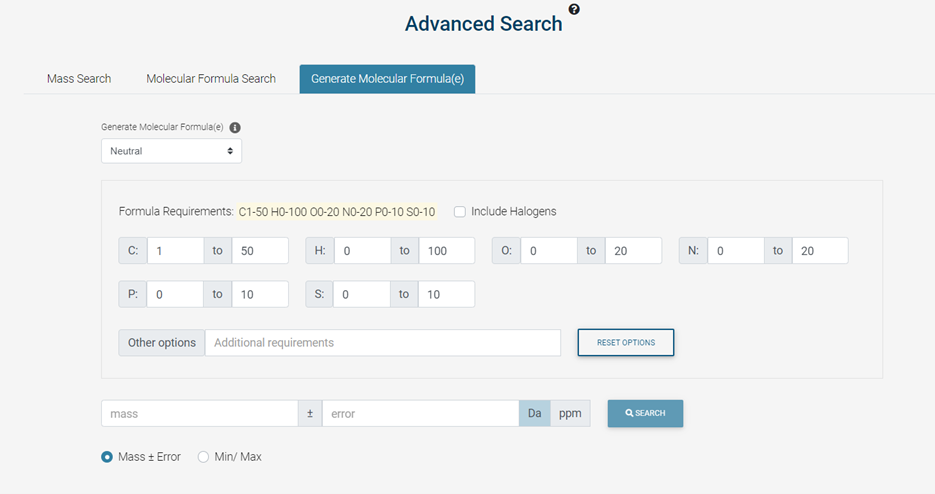Image resolution: width=935 pixels, height=494 pixels.
Task: Click the help question mark icon
Action: pos(574,9)
